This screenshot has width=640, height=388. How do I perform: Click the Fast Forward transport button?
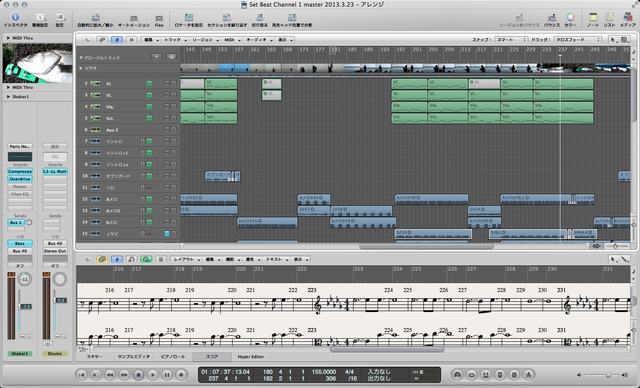click(x=124, y=375)
